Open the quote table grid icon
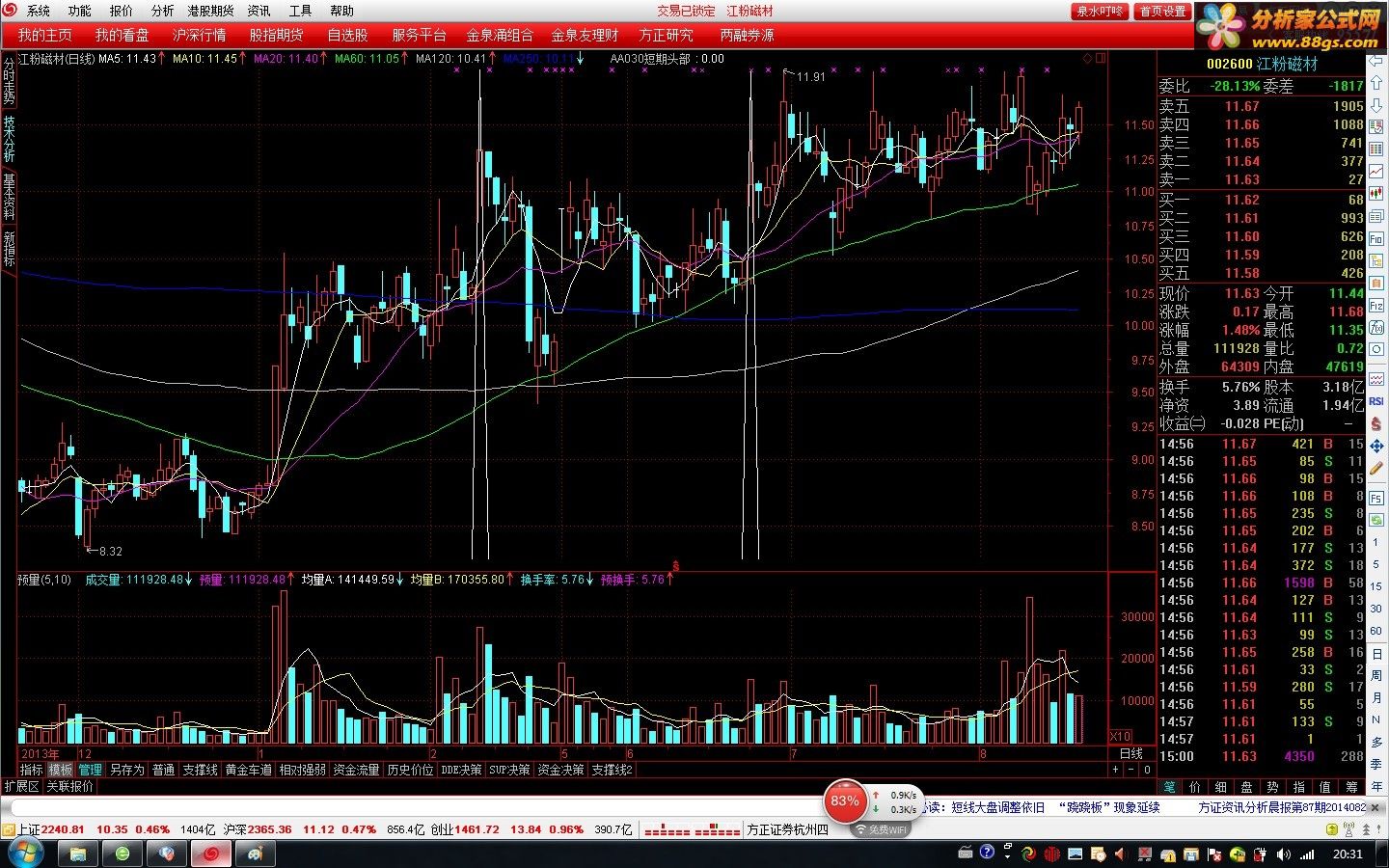1389x868 pixels. [1376, 149]
